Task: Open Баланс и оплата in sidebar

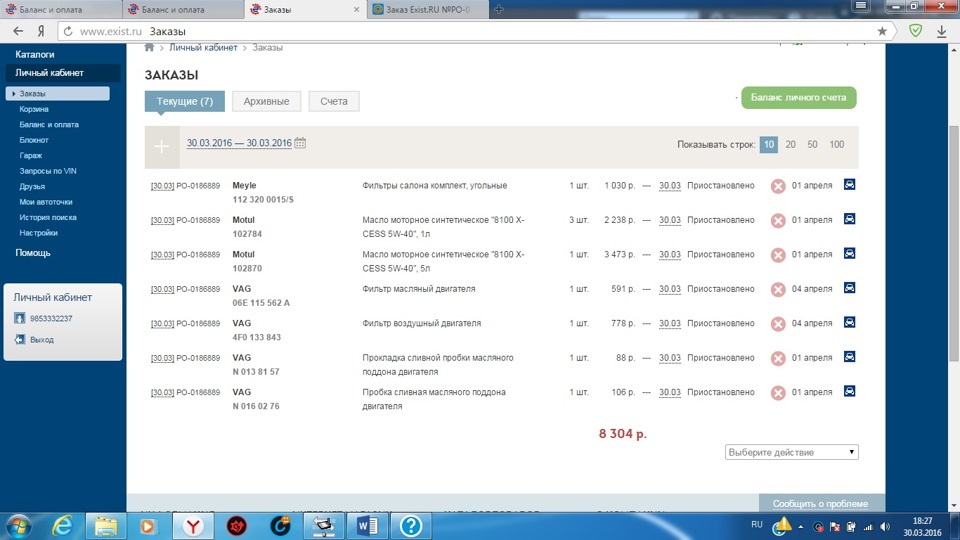Action: (x=49, y=124)
